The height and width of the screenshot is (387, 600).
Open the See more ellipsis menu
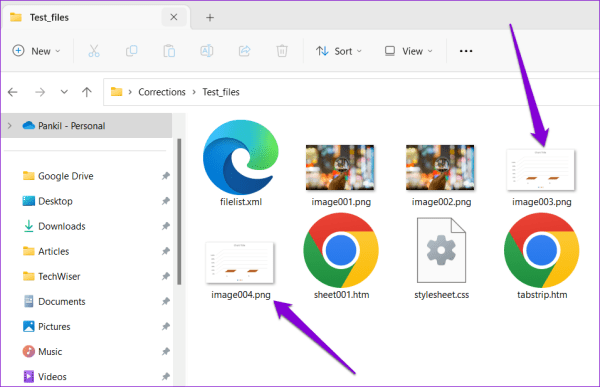coord(466,51)
